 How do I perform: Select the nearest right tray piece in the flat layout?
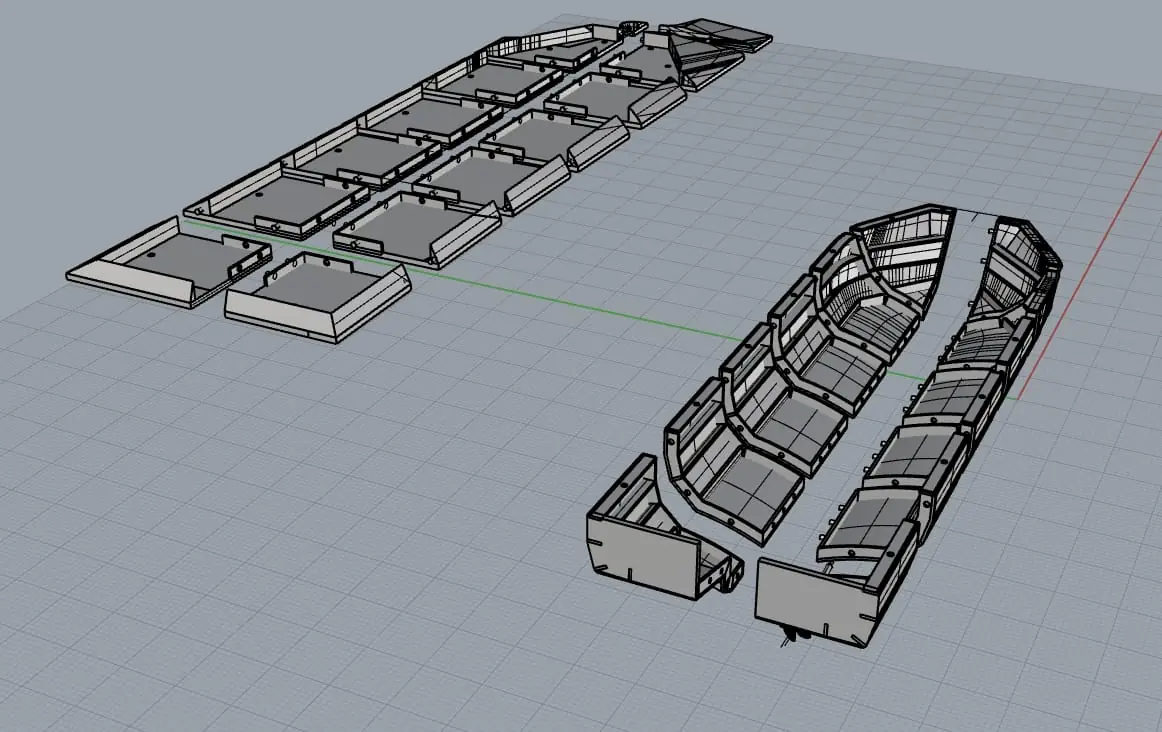[317, 296]
